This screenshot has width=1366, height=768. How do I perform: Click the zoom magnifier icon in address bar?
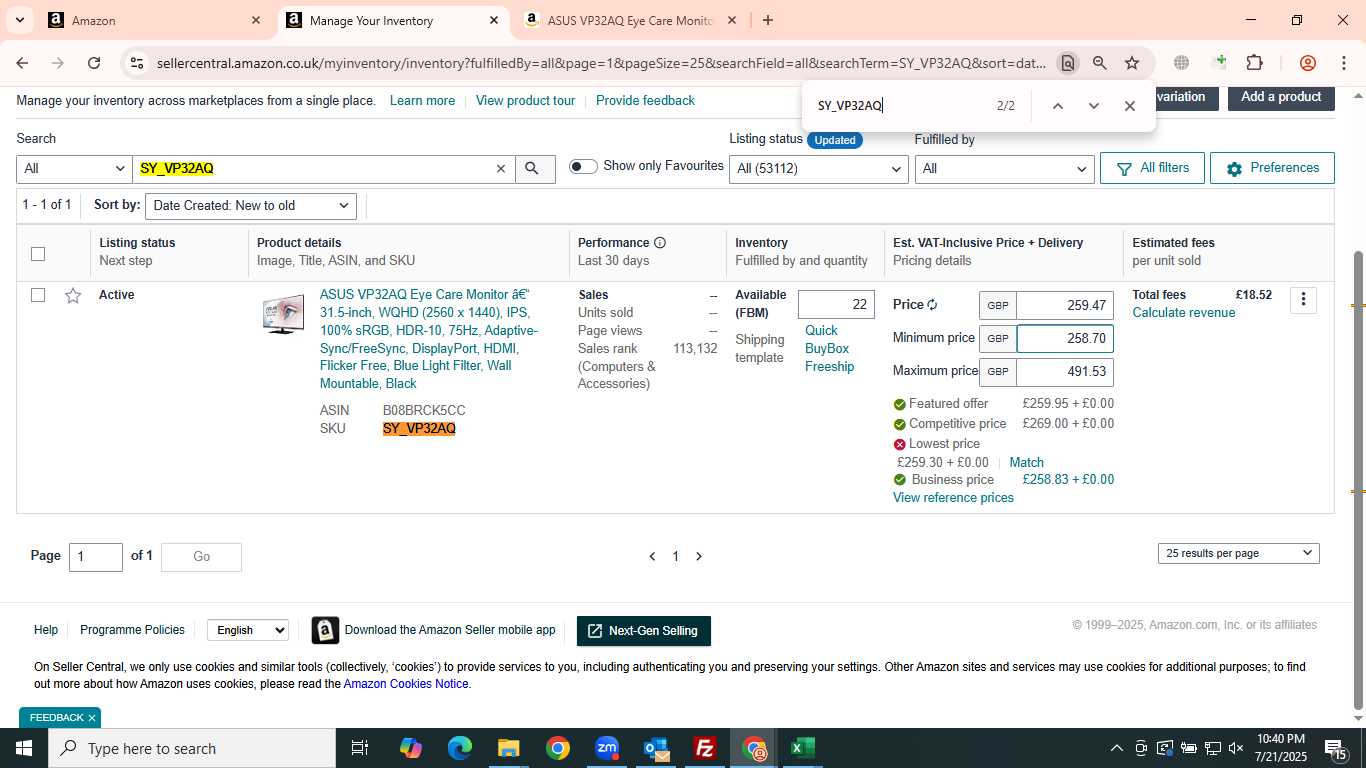(x=1100, y=63)
